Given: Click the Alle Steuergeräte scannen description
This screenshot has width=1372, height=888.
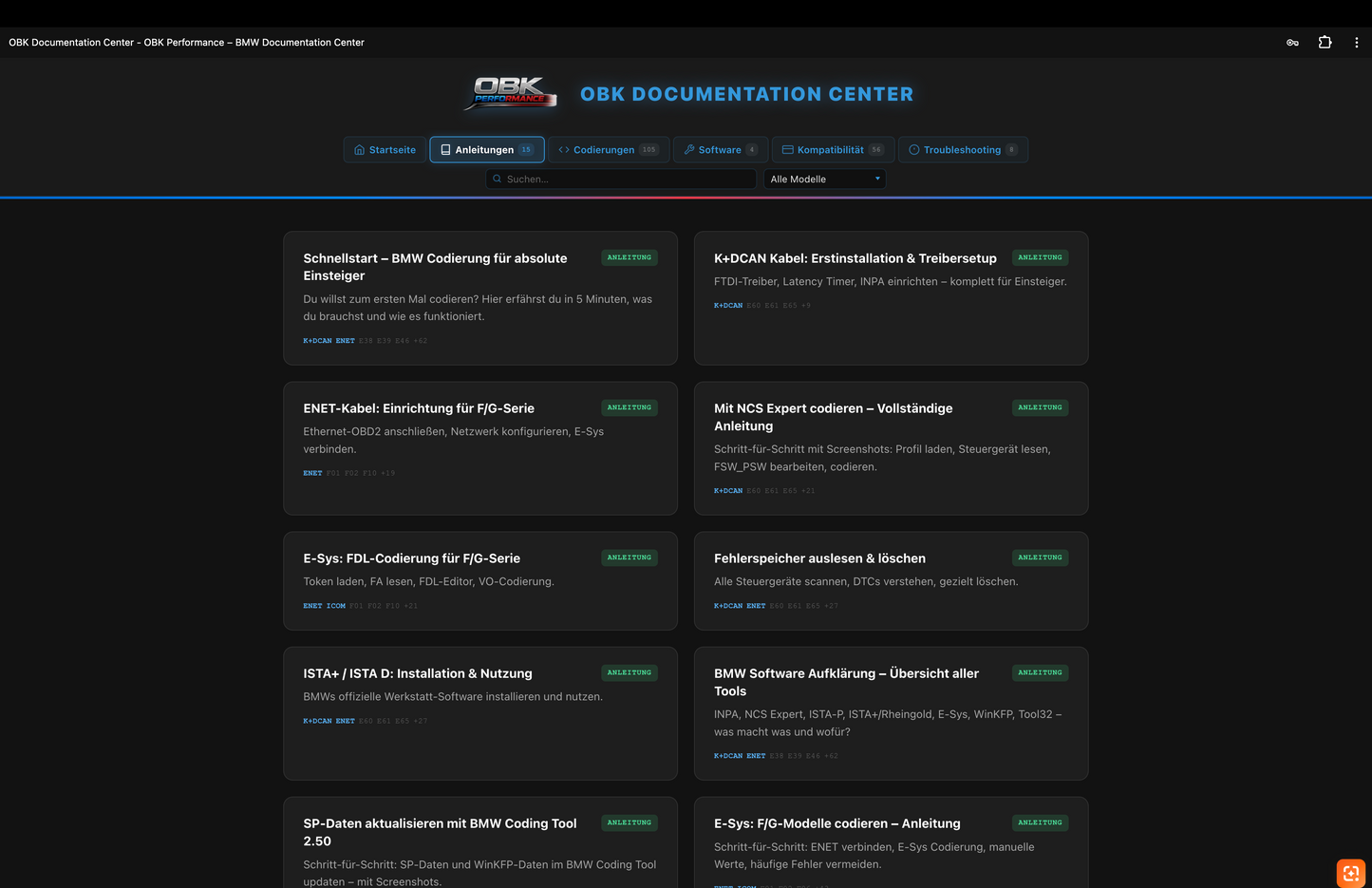Looking at the screenshot, I should [866, 581].
